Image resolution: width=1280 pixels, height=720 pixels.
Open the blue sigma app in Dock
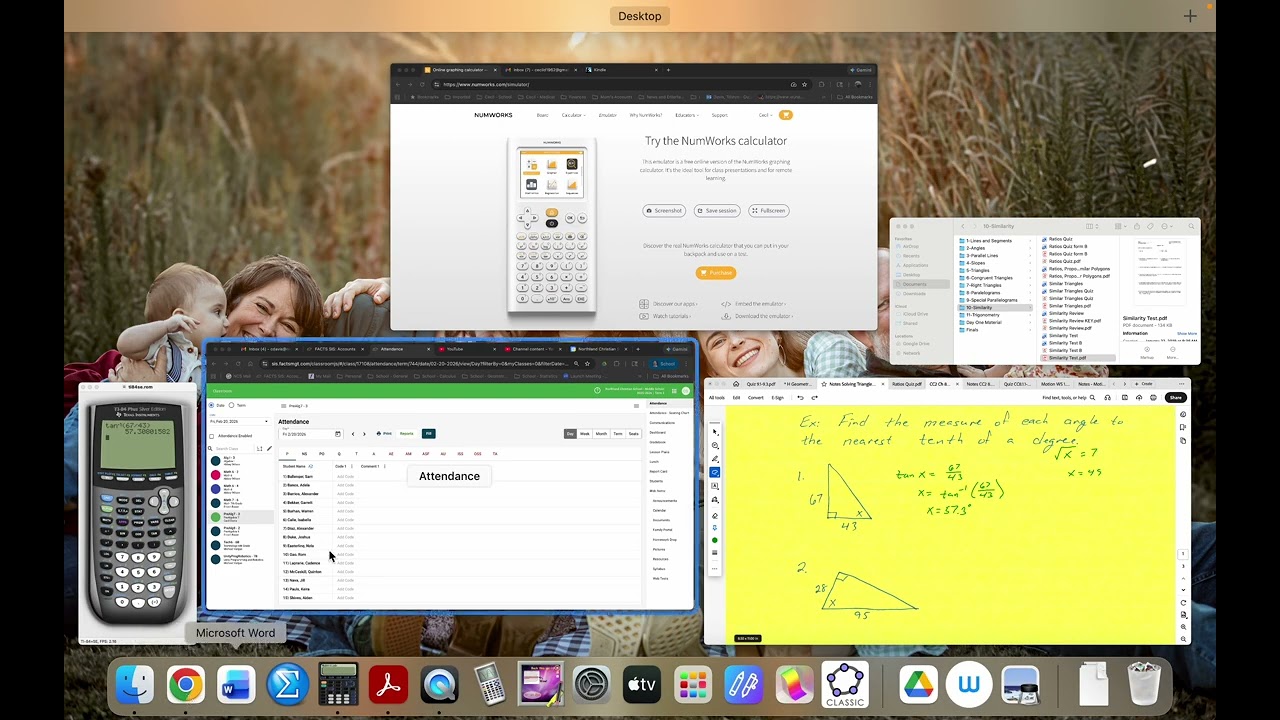[287, 685]
